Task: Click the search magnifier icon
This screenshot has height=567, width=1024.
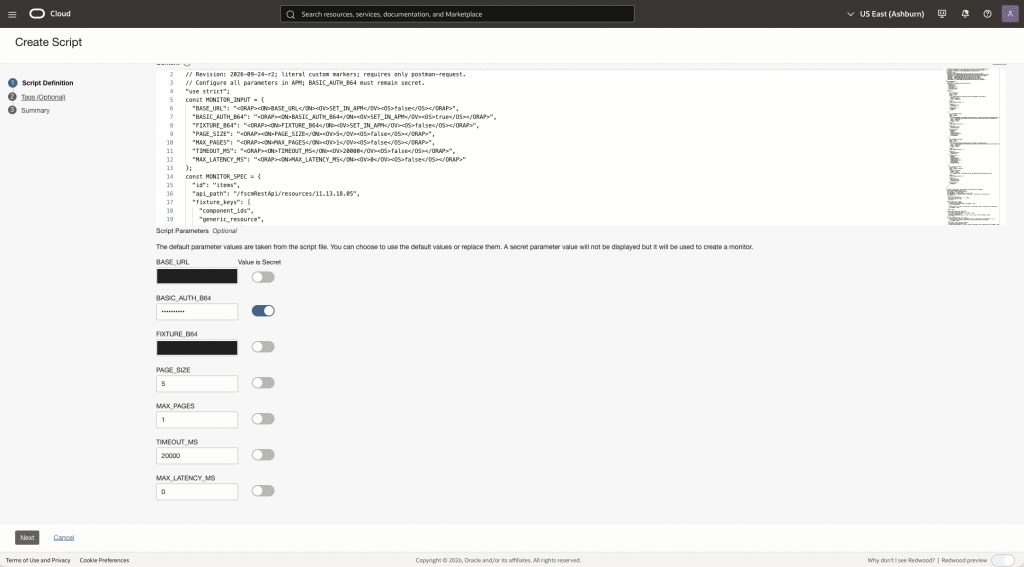Action: [291, 14]
